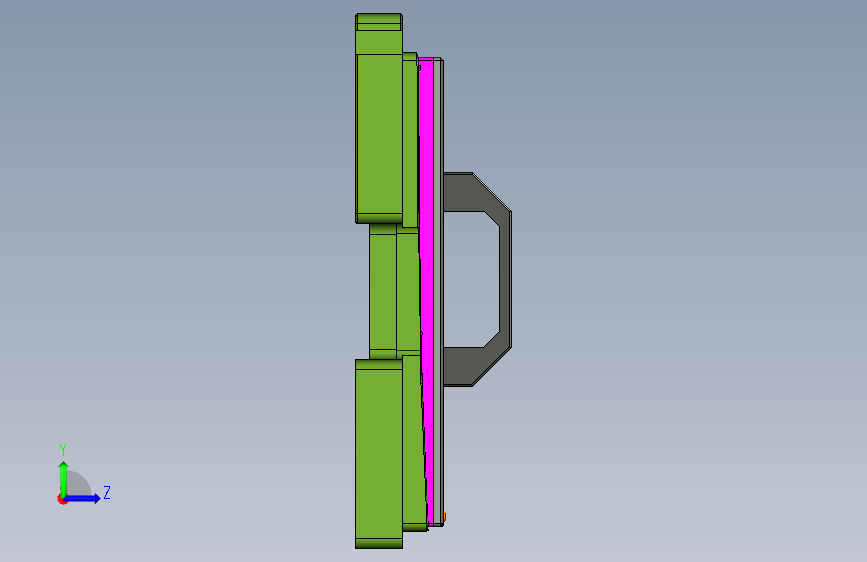Select the lower green block of the model
Viewport: 867px width, 562px height.
(x=379, y=454)
